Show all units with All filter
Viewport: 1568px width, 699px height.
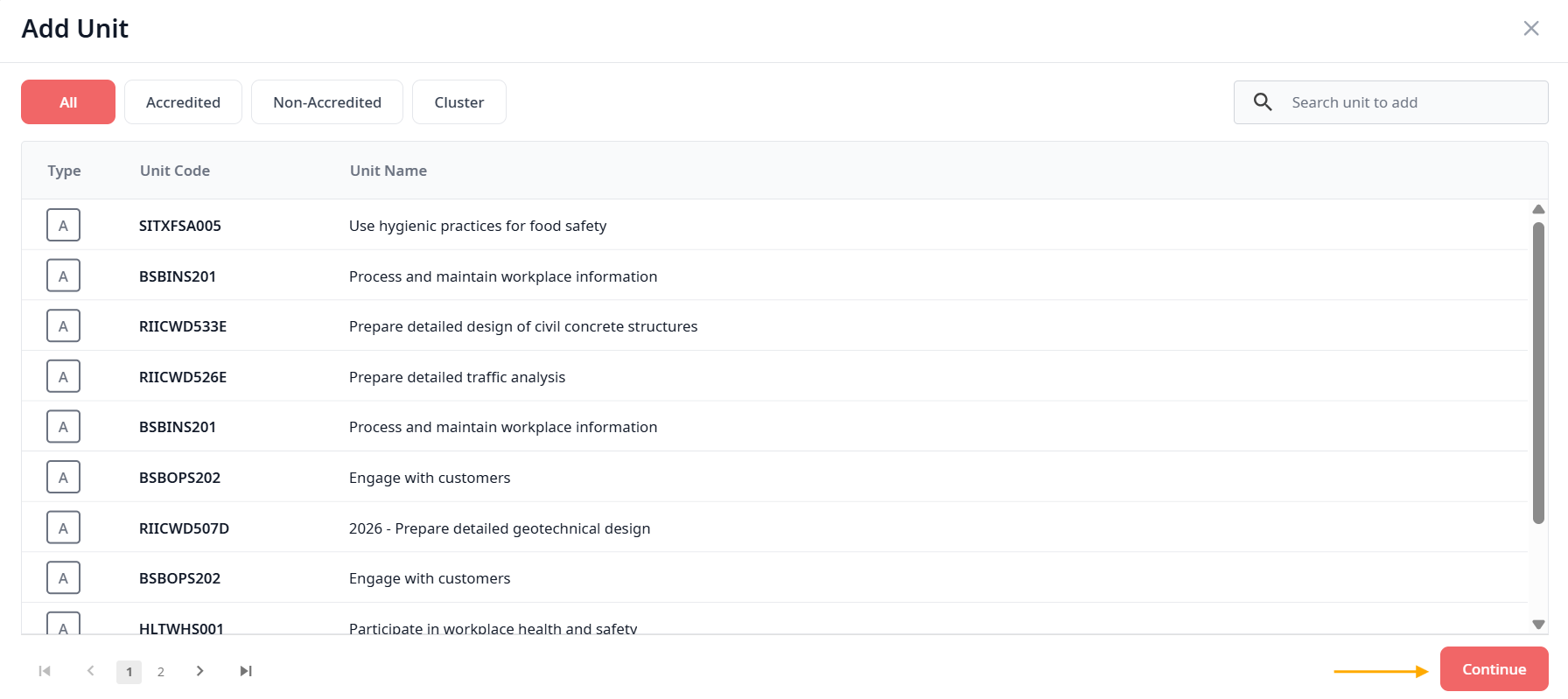pos(68,102)
